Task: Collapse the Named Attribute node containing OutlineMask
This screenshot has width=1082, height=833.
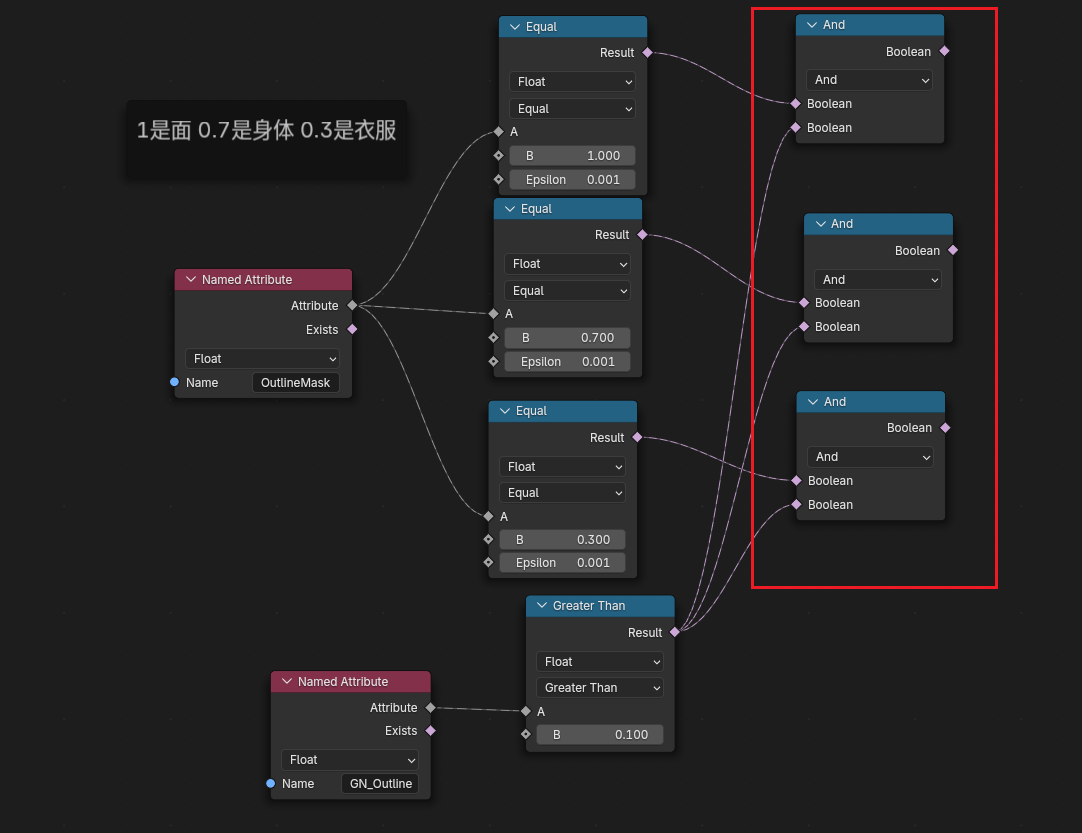Action: pyautogui.click(x=191, y=280)
